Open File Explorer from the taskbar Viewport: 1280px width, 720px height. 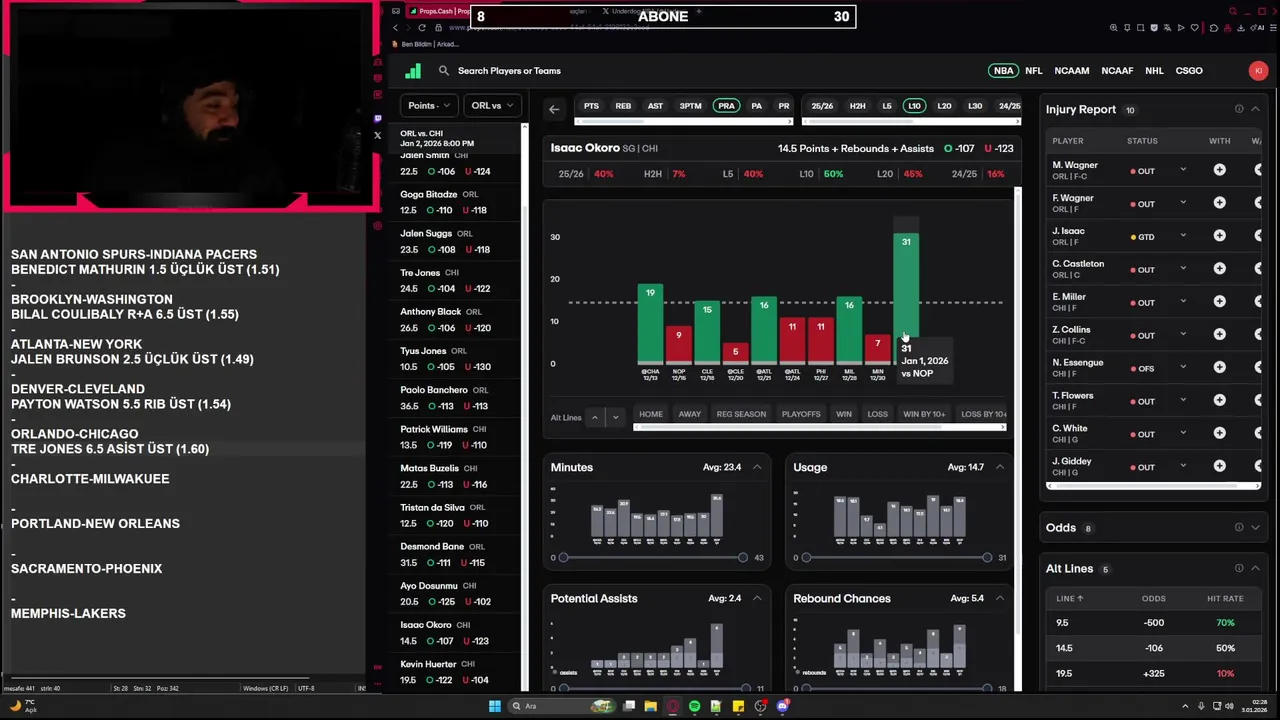coord(650,706)
